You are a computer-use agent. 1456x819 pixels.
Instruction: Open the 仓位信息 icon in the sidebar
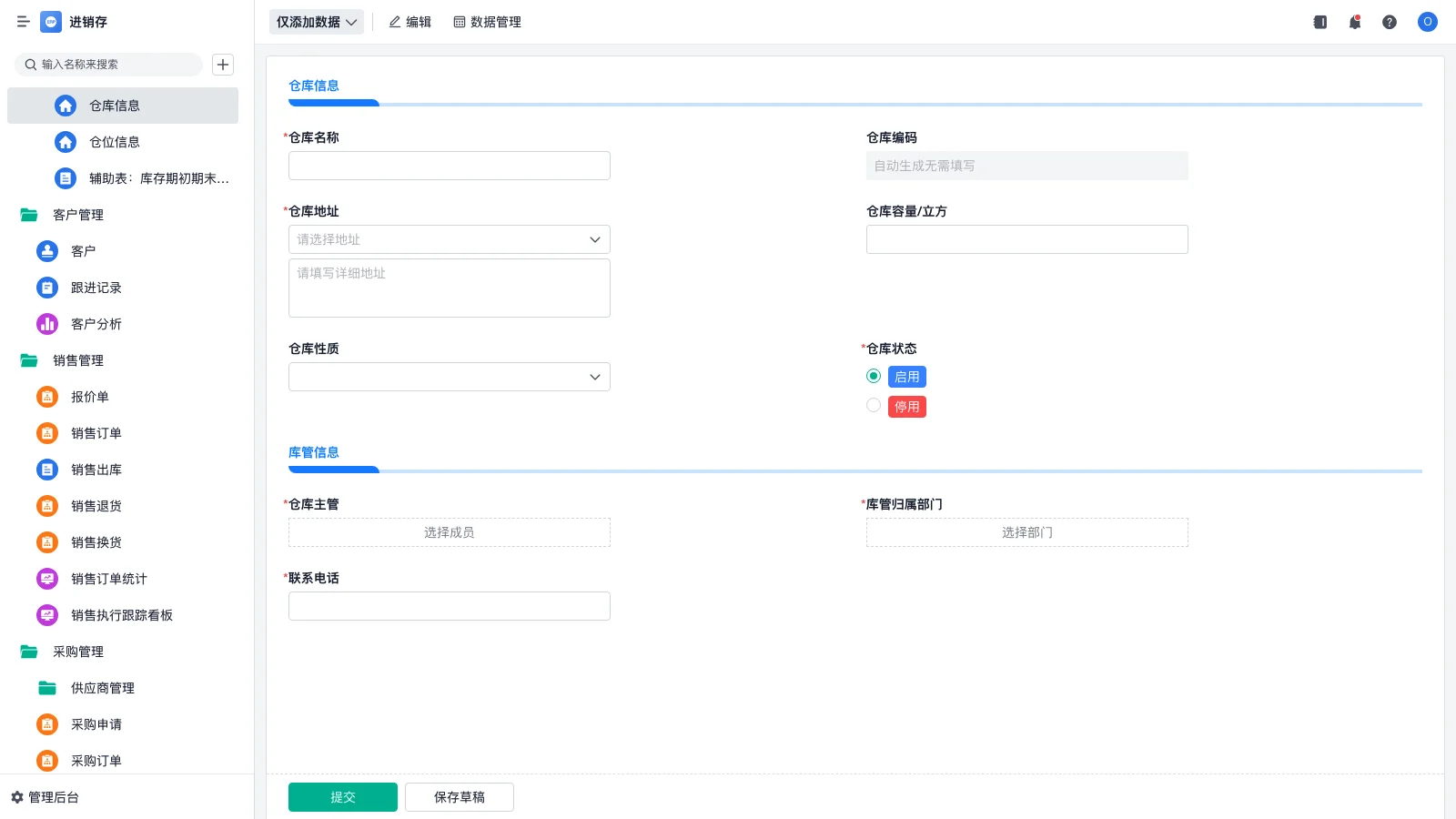66,142
